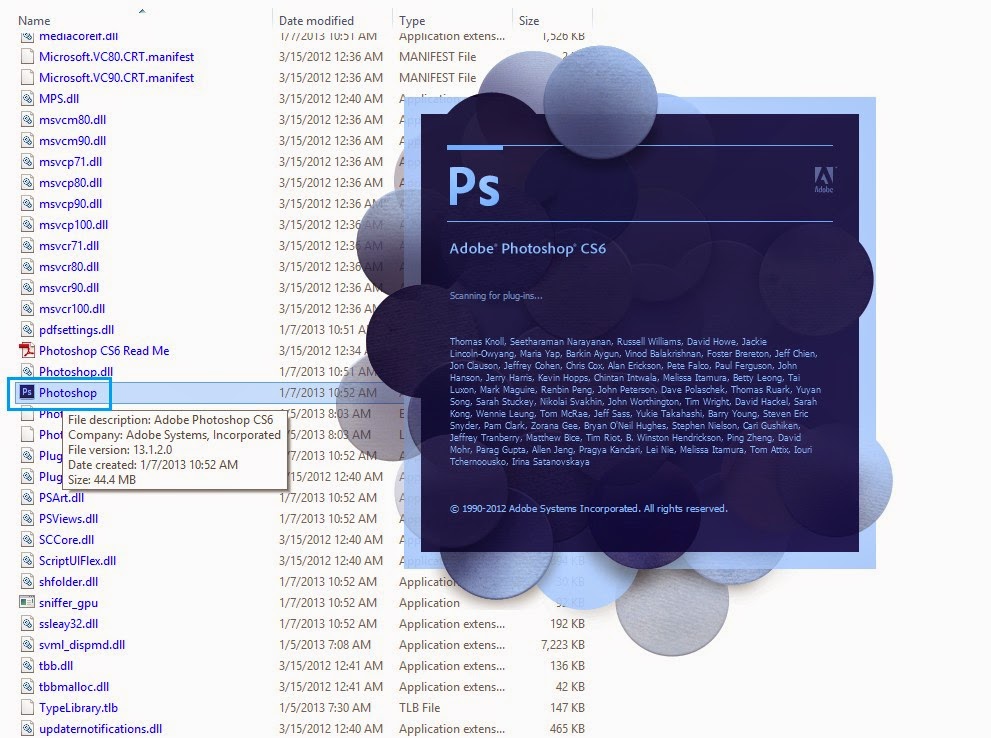Click the msvcp100.dll file icon
The width and height of the screenshot is (991, 738).
click(27, 224)
